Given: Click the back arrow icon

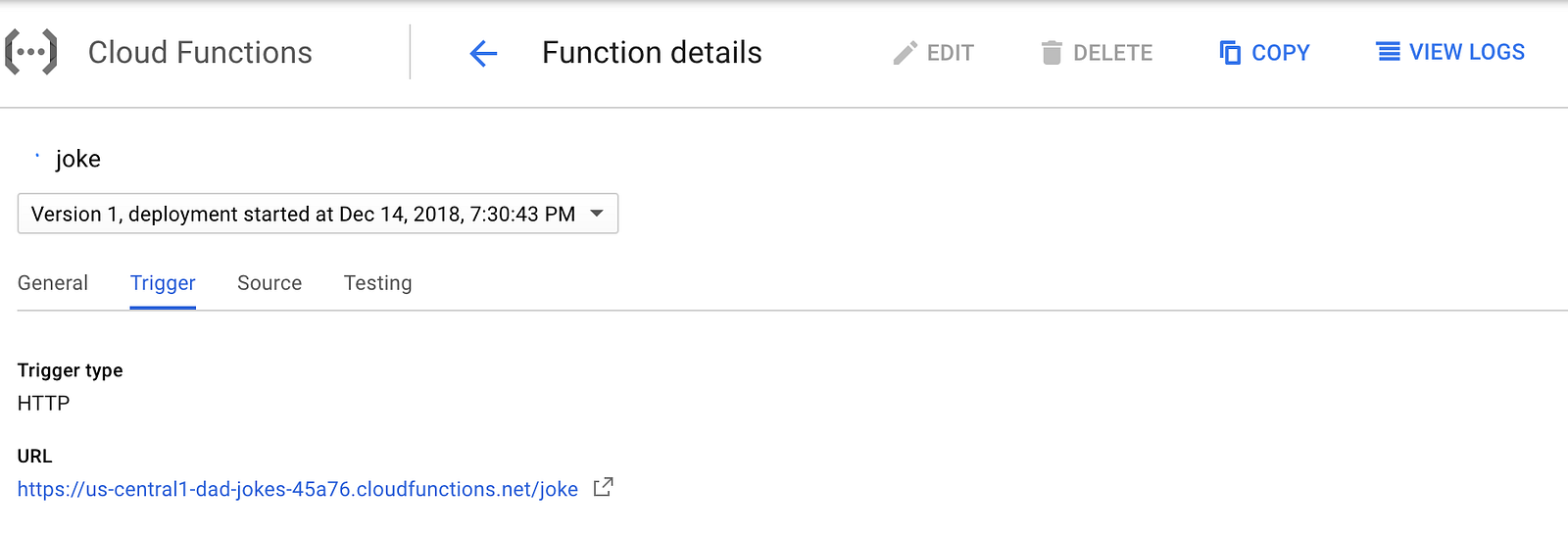Looking at the screenshot, I should tap(483, 53).
